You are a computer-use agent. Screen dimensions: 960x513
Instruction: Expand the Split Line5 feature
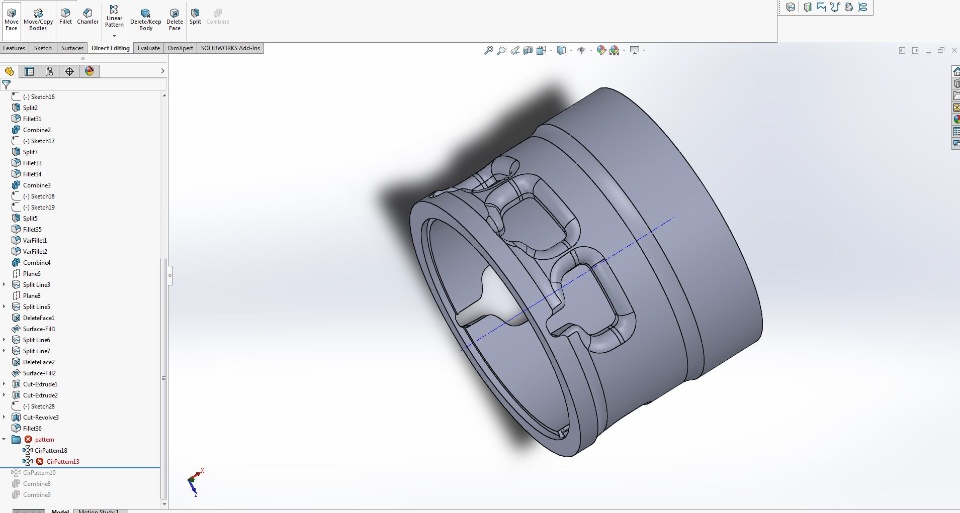(x=4, y=307)
